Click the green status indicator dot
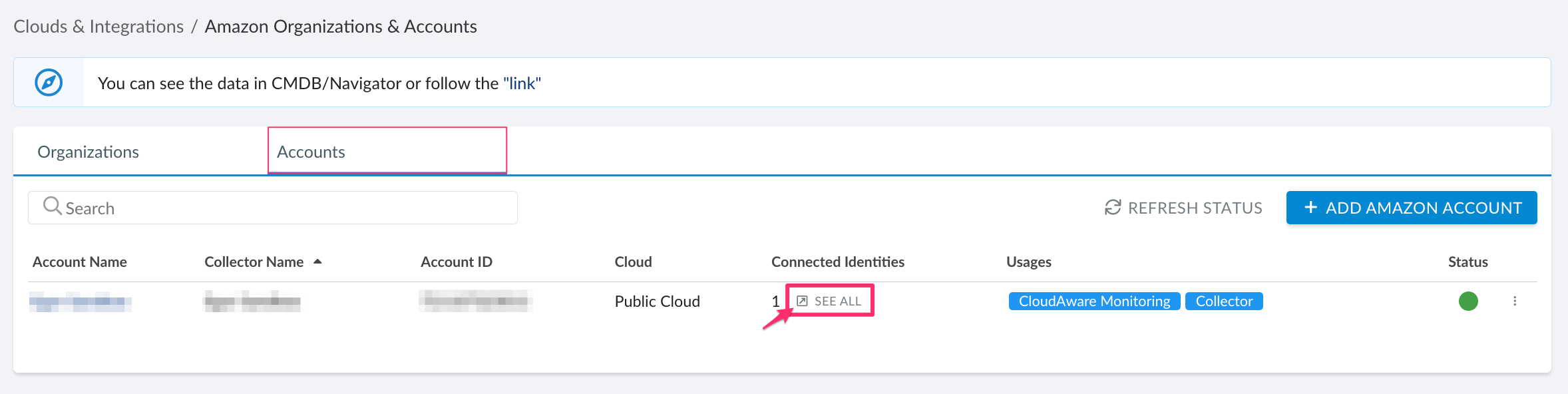 pos(1468,301)
